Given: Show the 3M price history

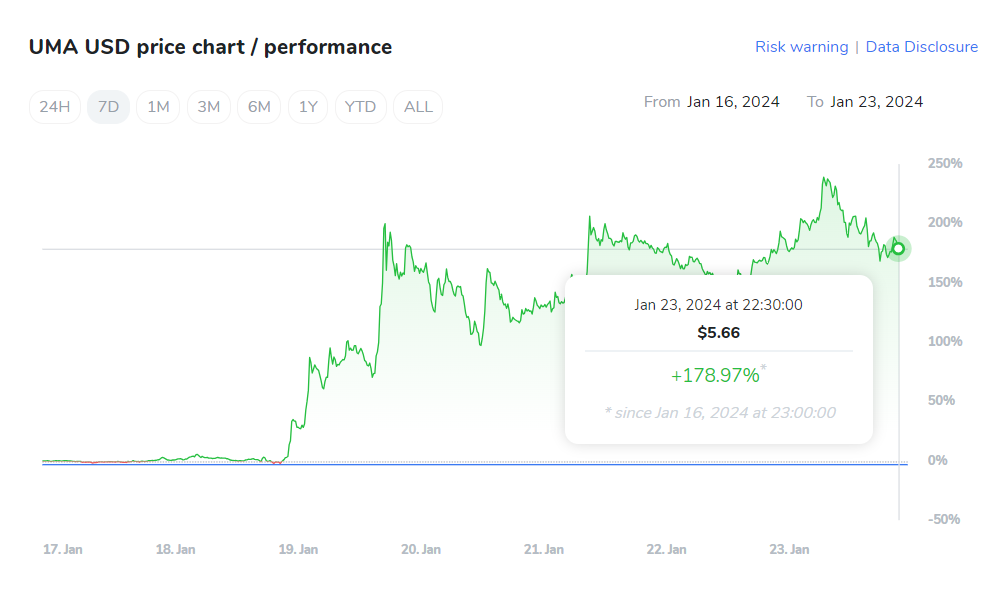Looking at the screenshot, I should point(208,107).
